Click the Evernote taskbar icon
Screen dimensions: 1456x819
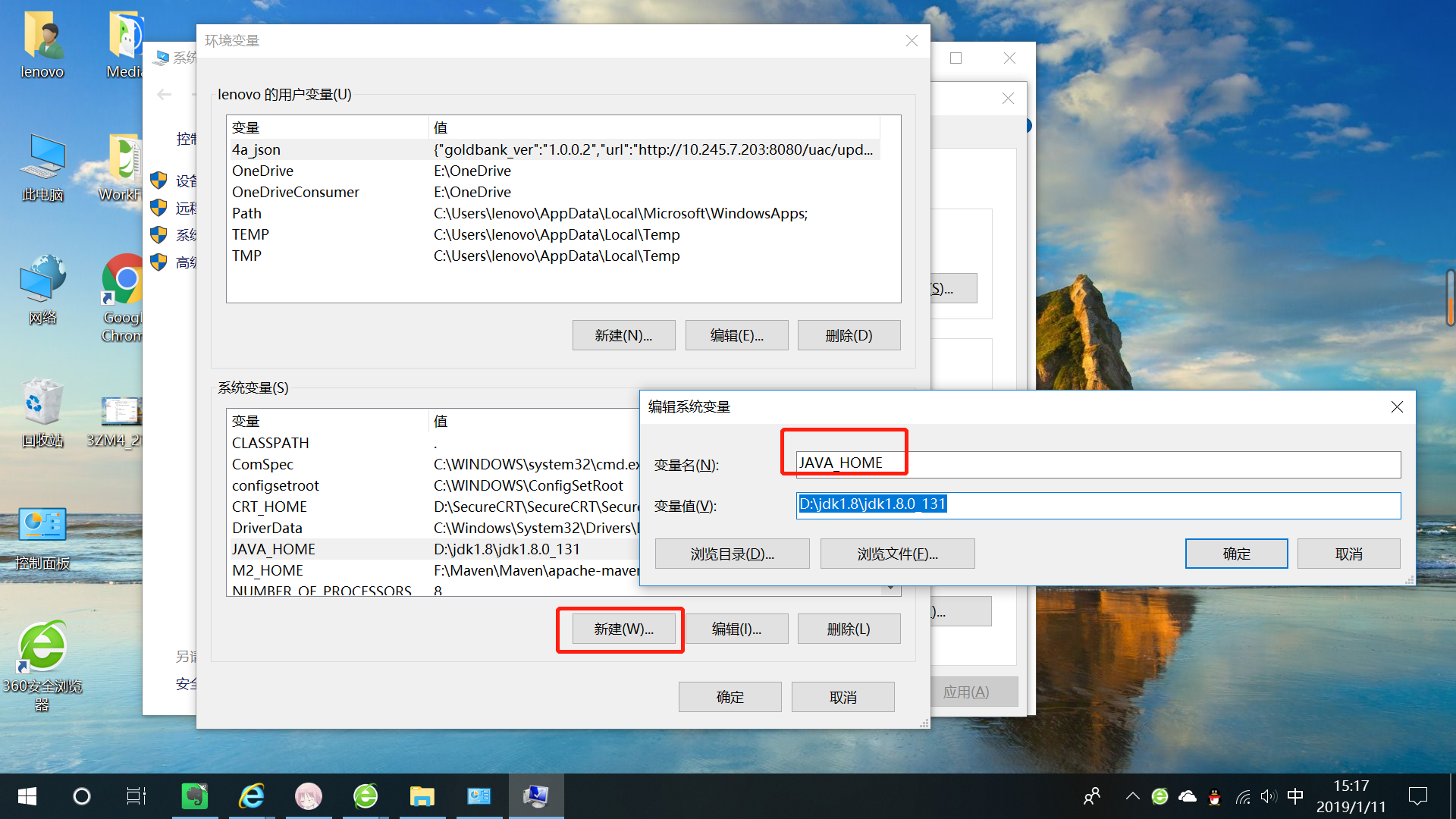tap(195, 796)
